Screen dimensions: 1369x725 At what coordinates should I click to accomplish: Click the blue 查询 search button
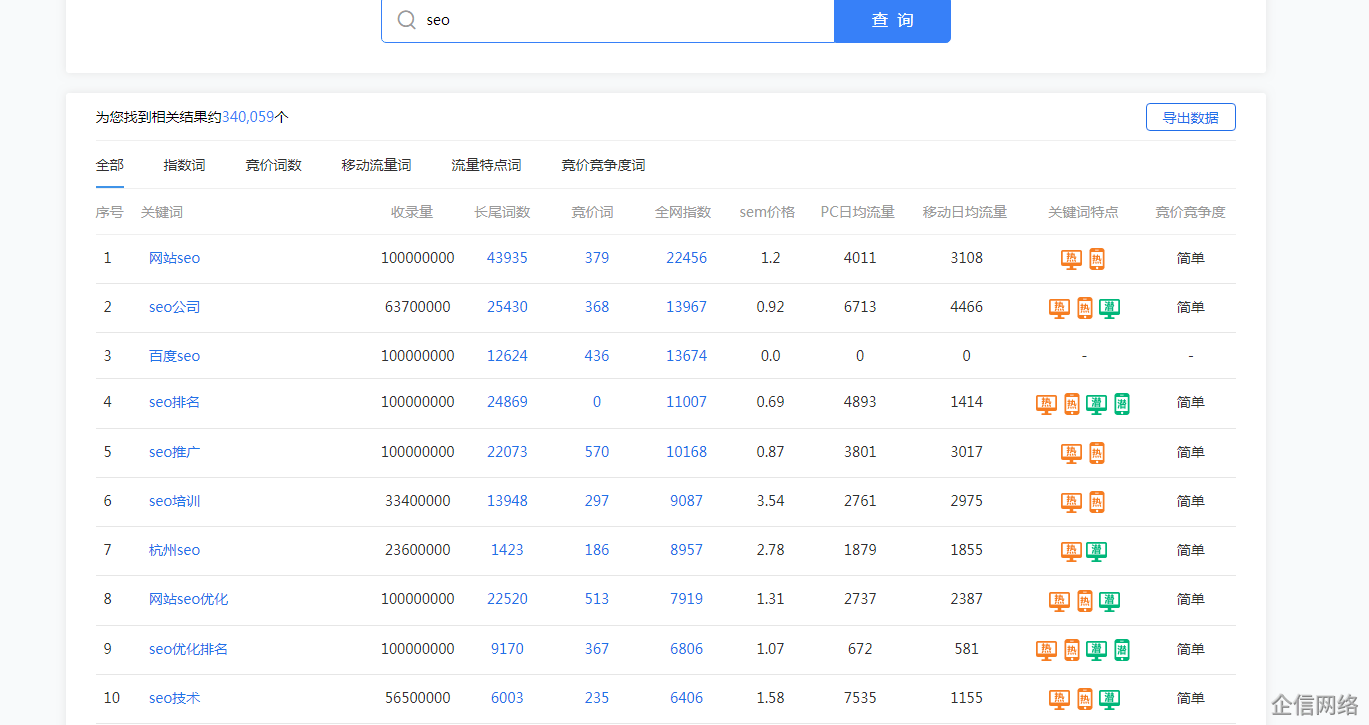pyautogui.click(x=892, y=20)
